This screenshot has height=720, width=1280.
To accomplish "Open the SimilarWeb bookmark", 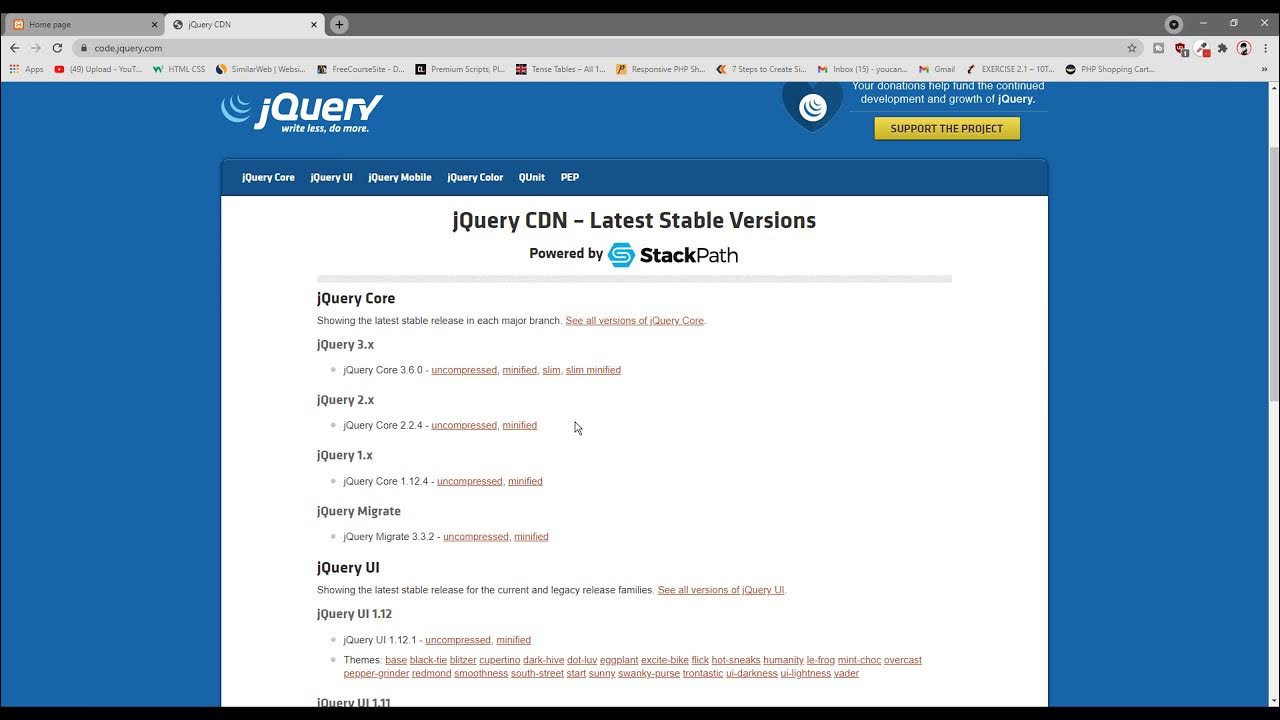I will pyautogui.click(x=261, y=69).
